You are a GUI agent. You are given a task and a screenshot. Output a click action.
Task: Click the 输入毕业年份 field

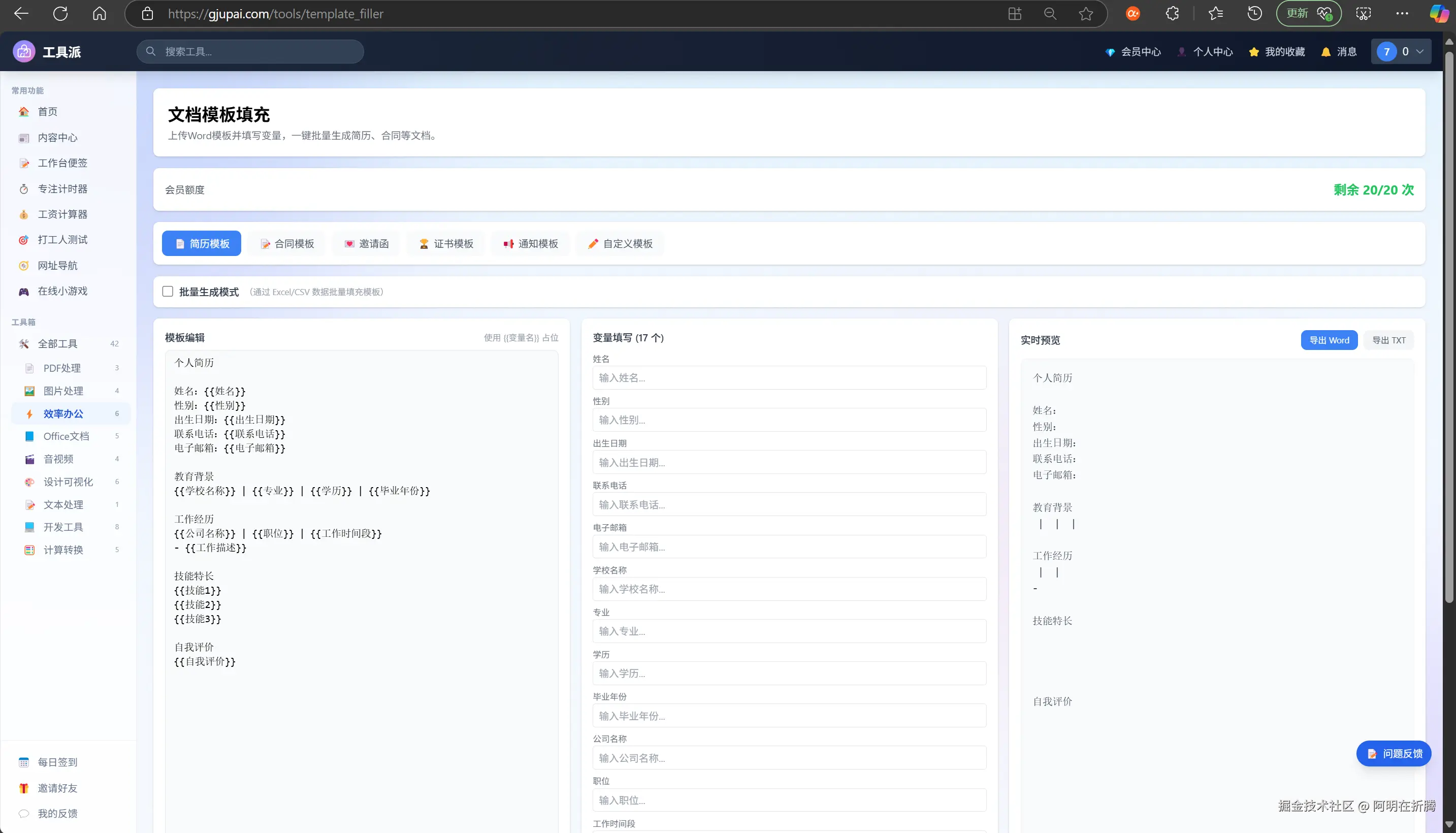point(789,716)
